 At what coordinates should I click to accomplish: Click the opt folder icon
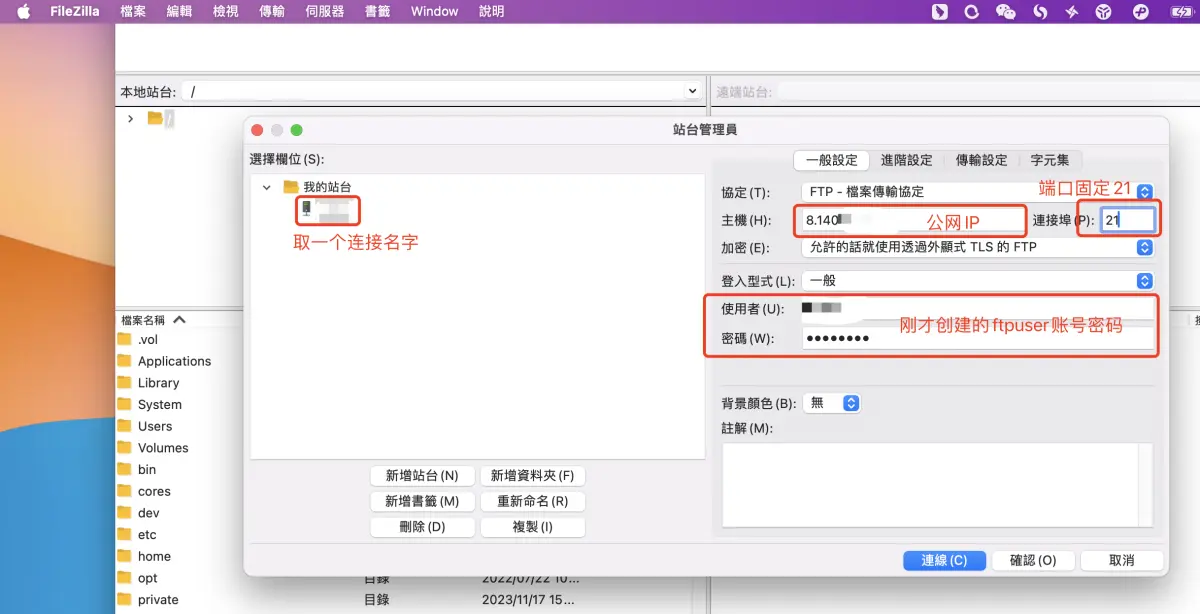click(x=125, y=577)
